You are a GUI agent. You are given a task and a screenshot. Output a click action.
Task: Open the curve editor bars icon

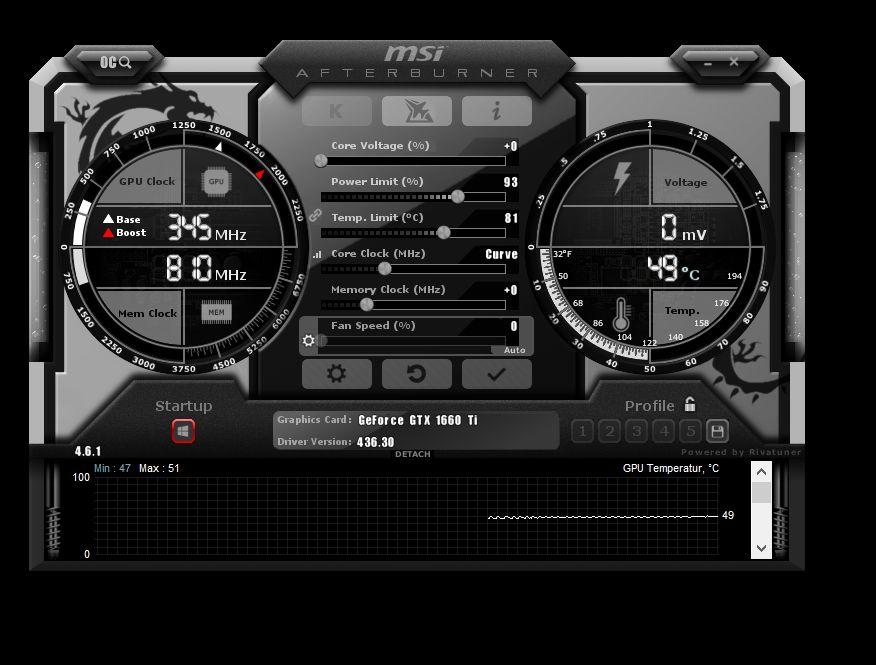(x=317, y=254)
